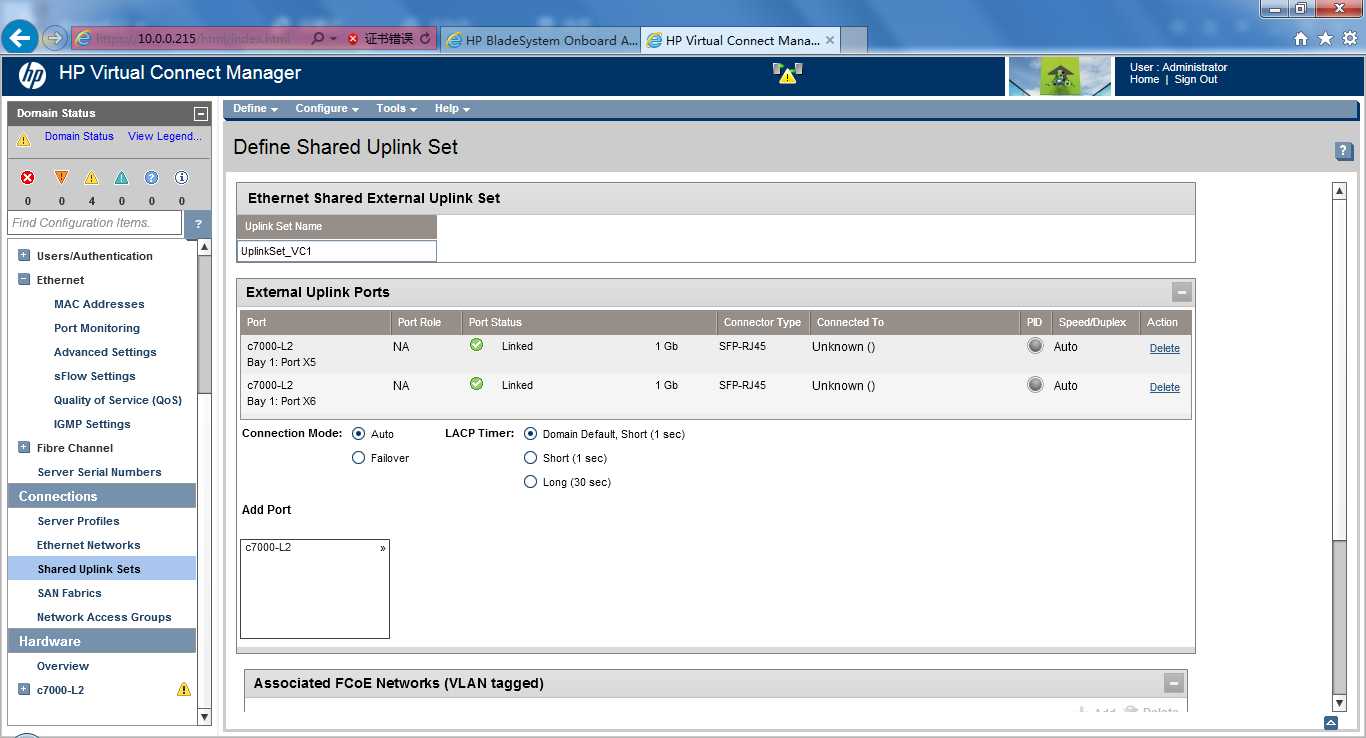The height and width of the screenshot is (738, 1366).
Task: Click the browser forward arrow button
Action: pos(54,39)
